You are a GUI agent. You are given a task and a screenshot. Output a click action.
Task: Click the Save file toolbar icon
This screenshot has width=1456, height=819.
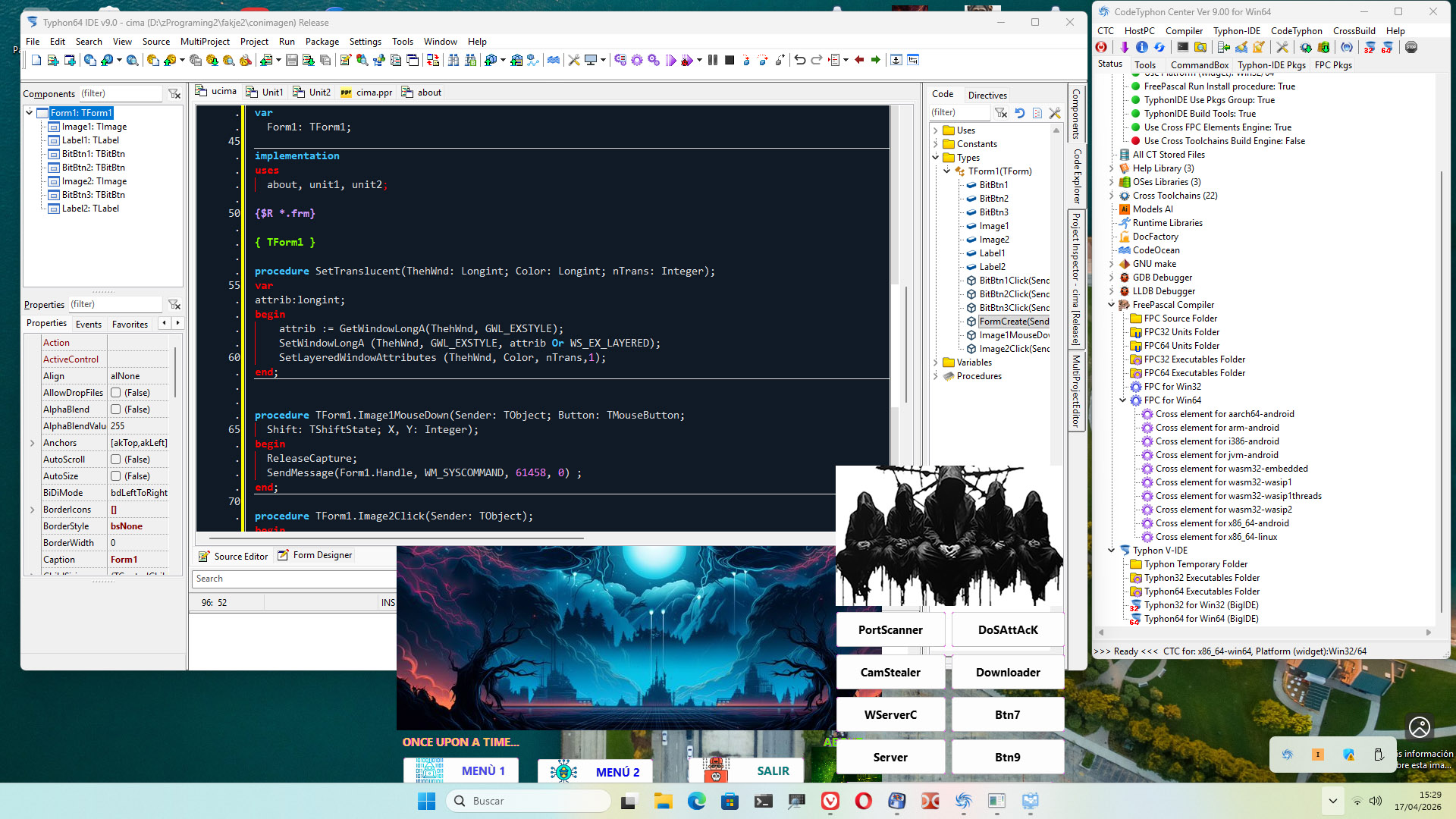[x=291, y=60]
